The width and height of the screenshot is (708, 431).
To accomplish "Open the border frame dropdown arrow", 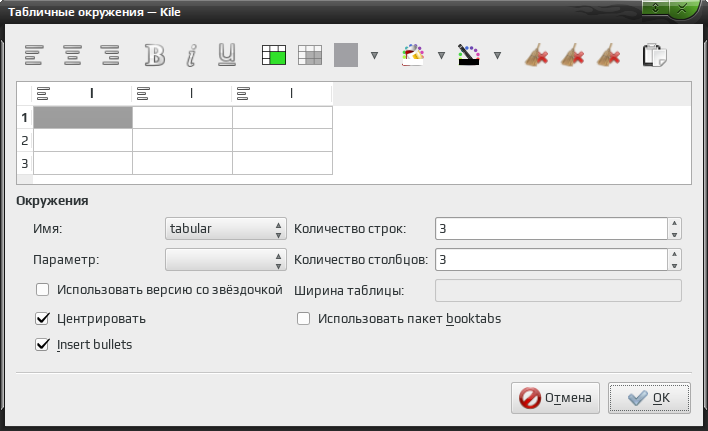I will (x=374, y=56).
